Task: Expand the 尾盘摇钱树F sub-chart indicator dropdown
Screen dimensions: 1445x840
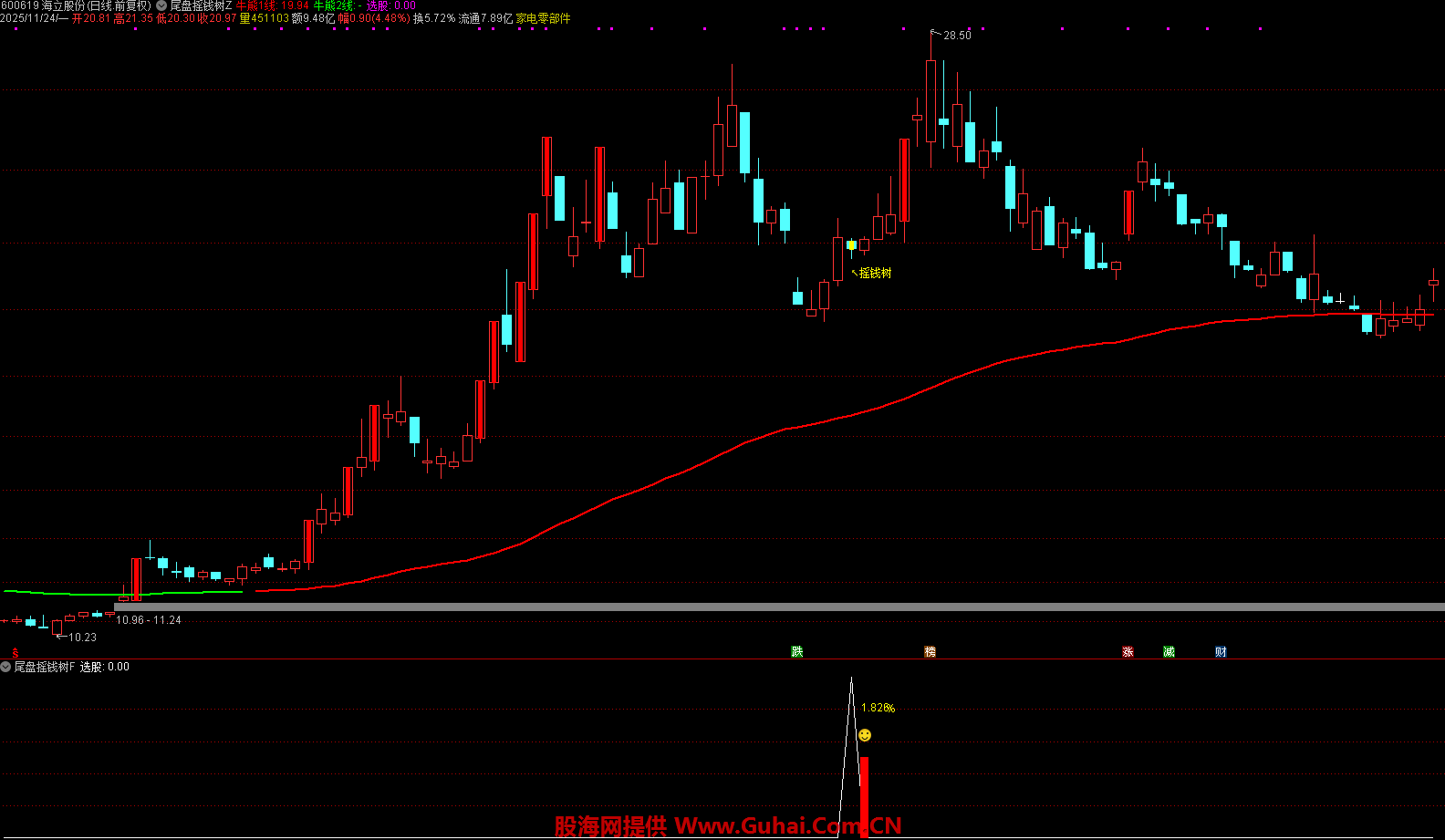Action: (x=6, y=667)
